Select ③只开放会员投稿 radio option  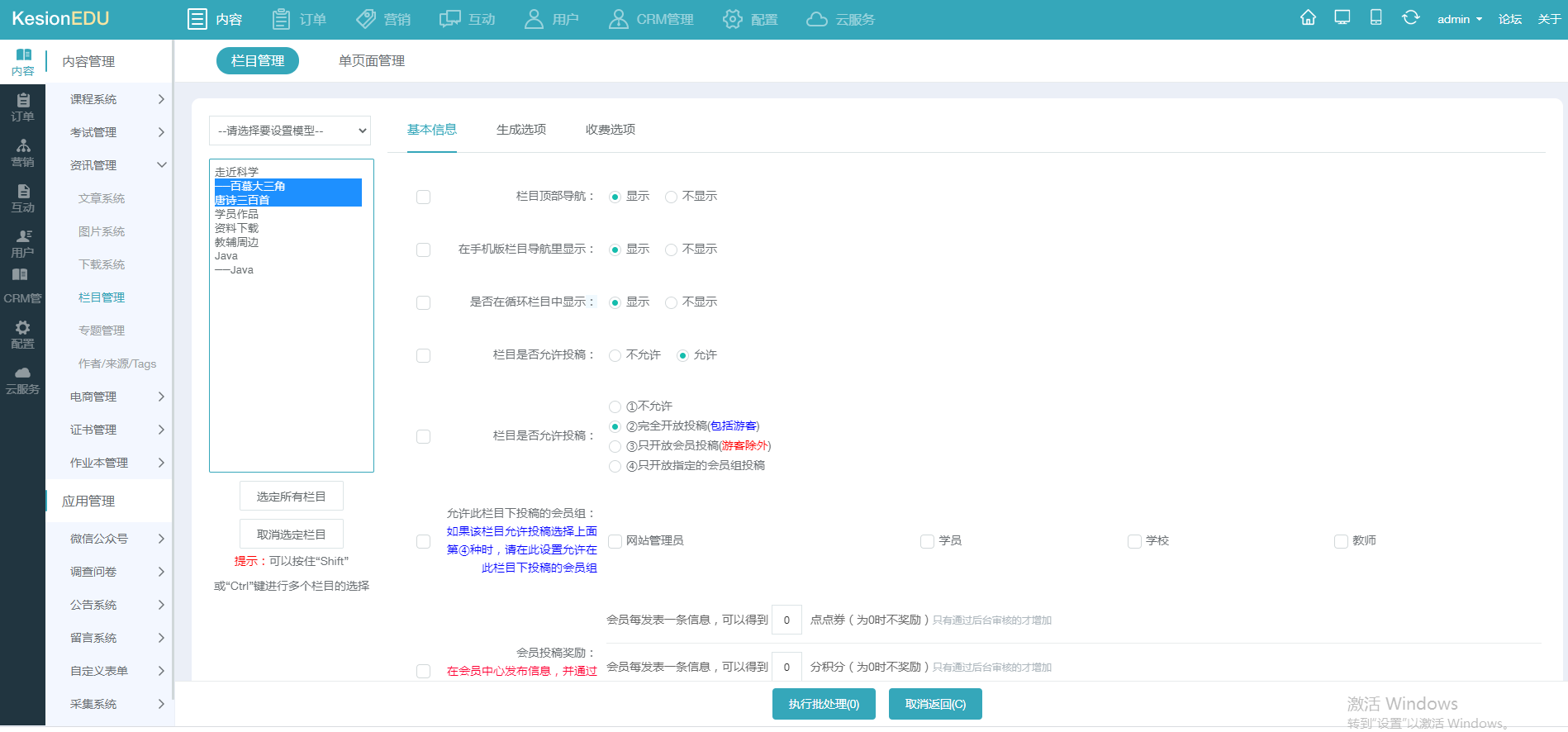pyautogui.click(x=615, y=446)
